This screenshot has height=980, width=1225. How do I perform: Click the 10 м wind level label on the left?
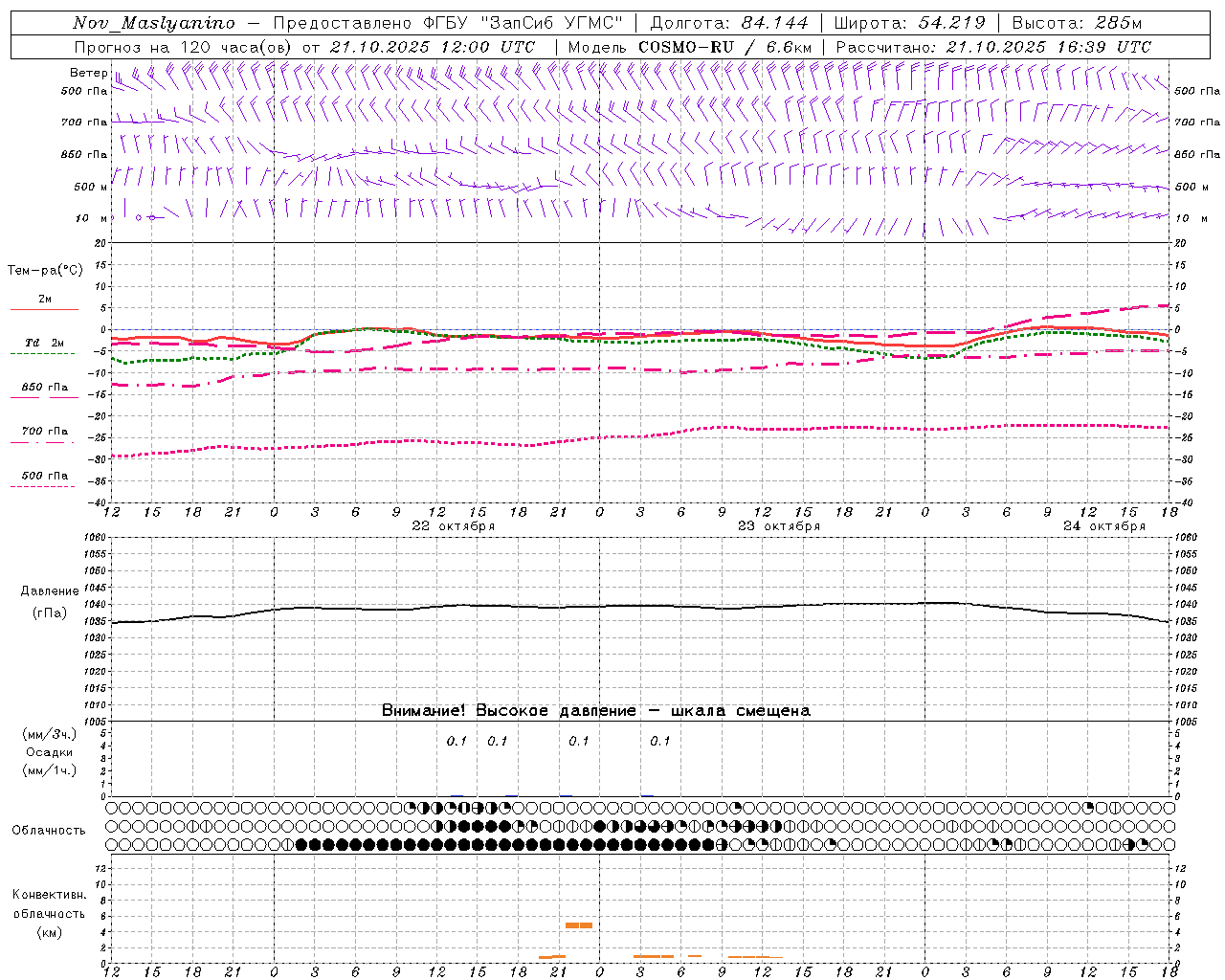pos(91,218)
